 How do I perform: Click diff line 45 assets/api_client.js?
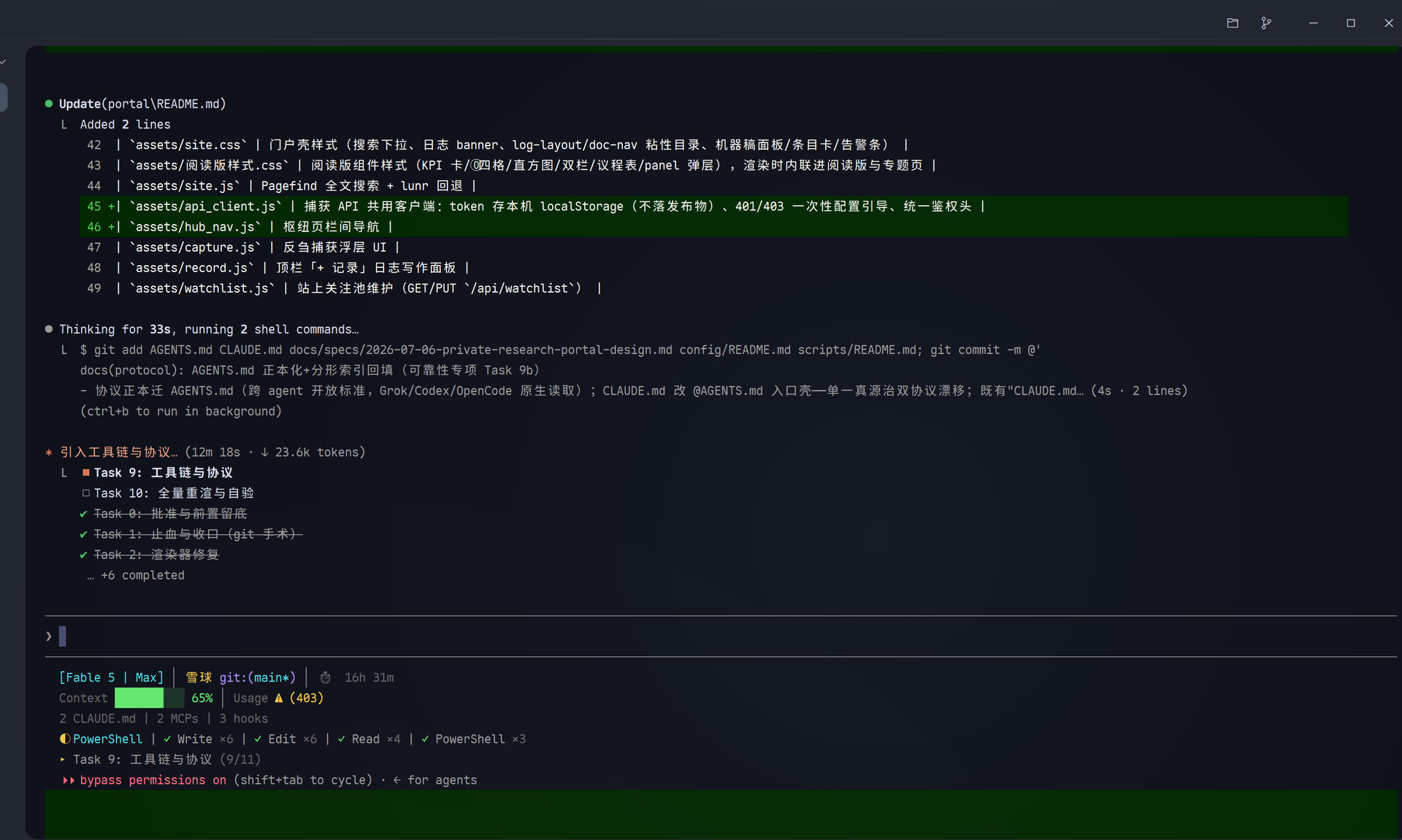pos(713,207)
